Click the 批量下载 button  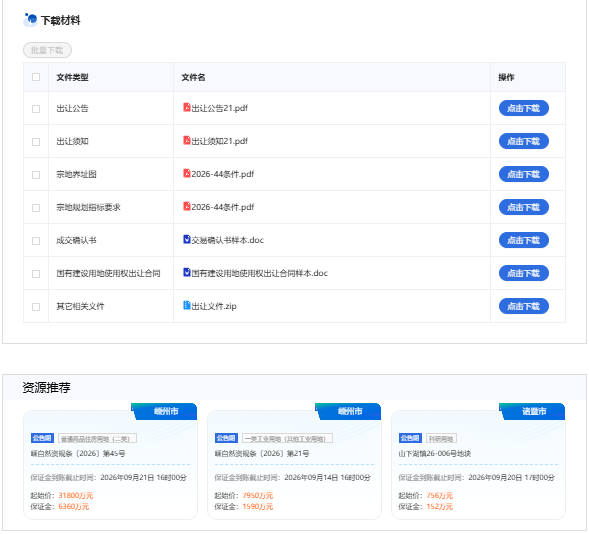click(47, 50)
